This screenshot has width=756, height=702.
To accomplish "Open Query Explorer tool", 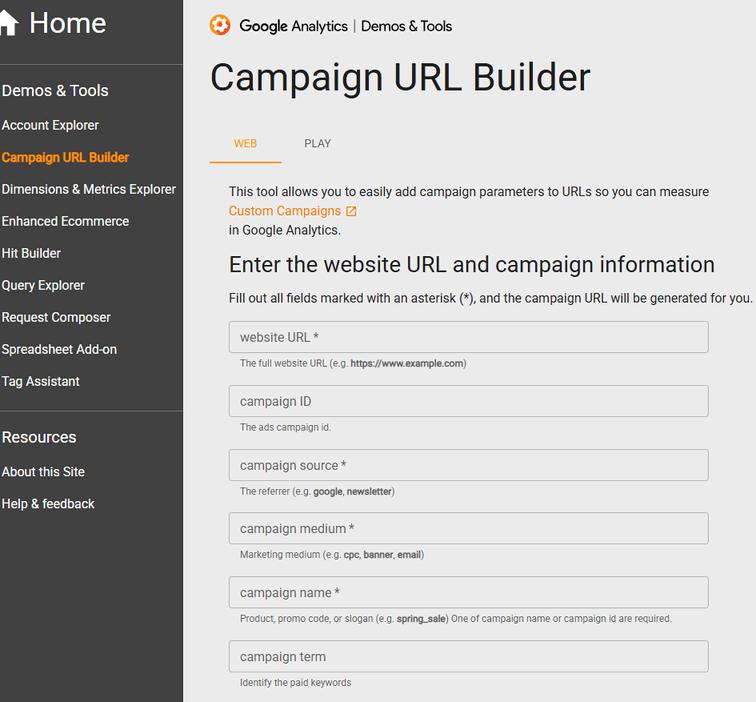I will coord(43,285).
